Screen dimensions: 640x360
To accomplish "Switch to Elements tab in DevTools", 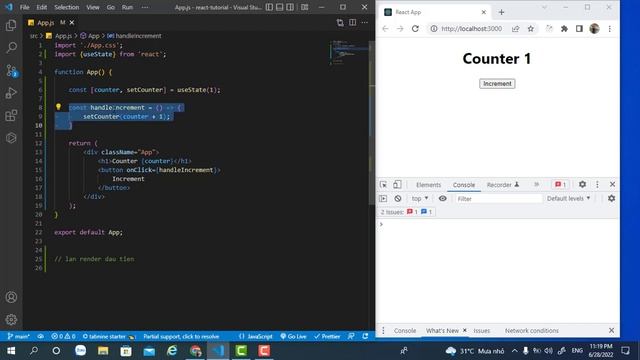I will pos(429,184).
